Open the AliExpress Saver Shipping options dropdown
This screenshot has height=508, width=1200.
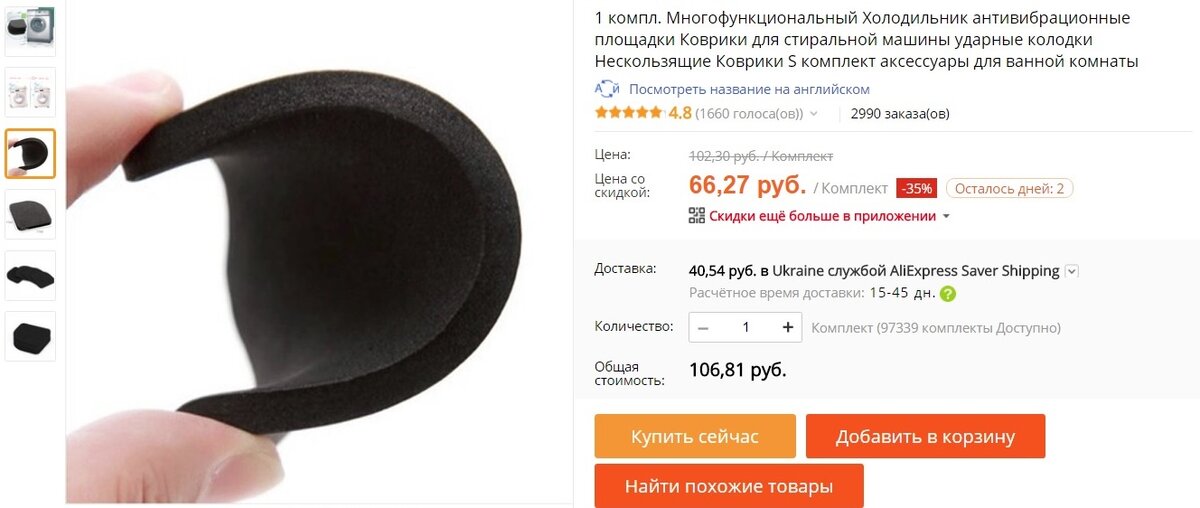point(1072,271)
